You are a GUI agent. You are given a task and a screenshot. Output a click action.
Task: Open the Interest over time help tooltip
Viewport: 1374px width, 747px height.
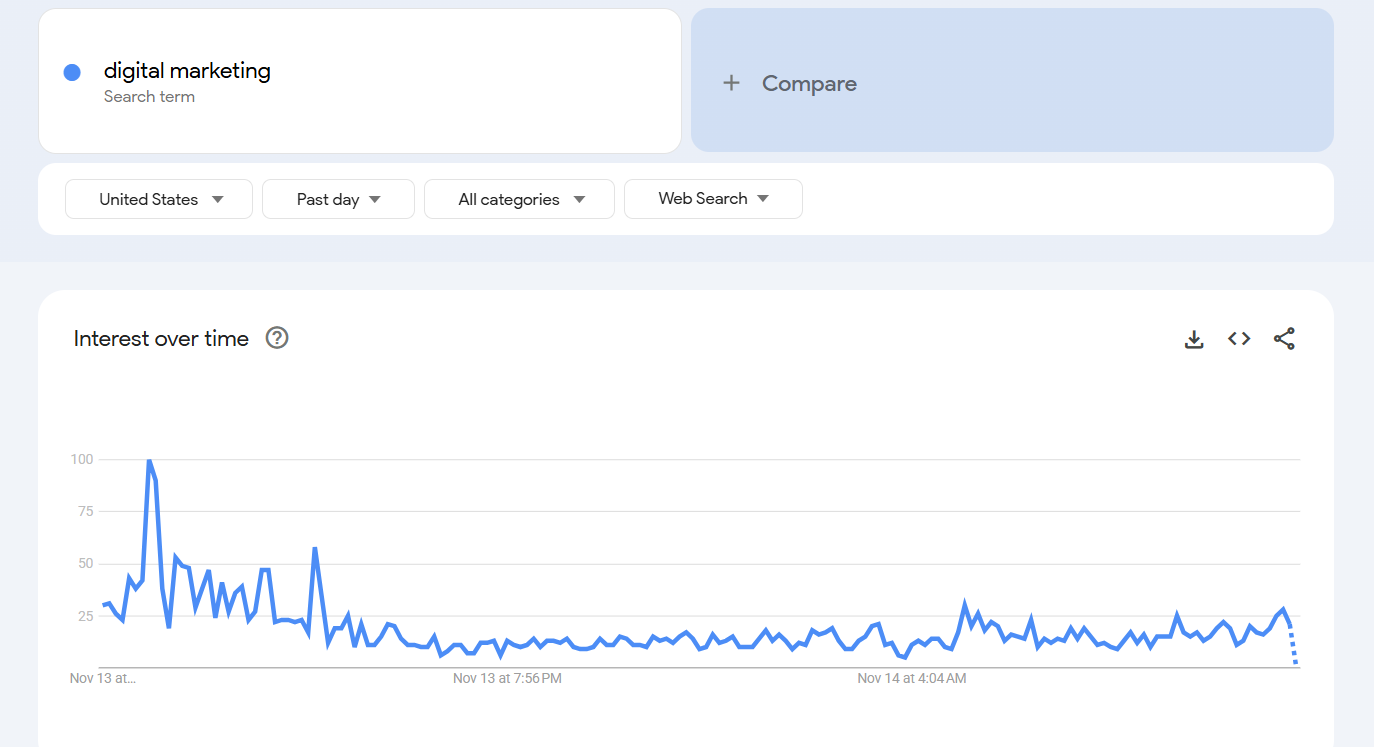click(276, 338)
